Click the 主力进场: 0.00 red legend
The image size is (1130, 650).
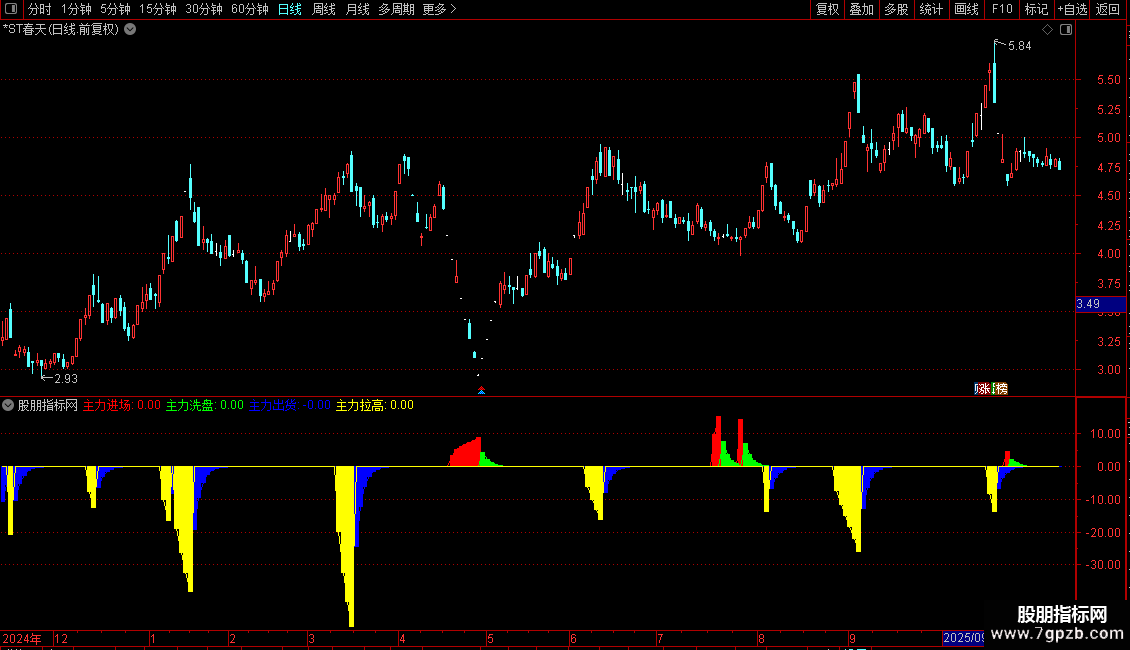pos(122,406)
